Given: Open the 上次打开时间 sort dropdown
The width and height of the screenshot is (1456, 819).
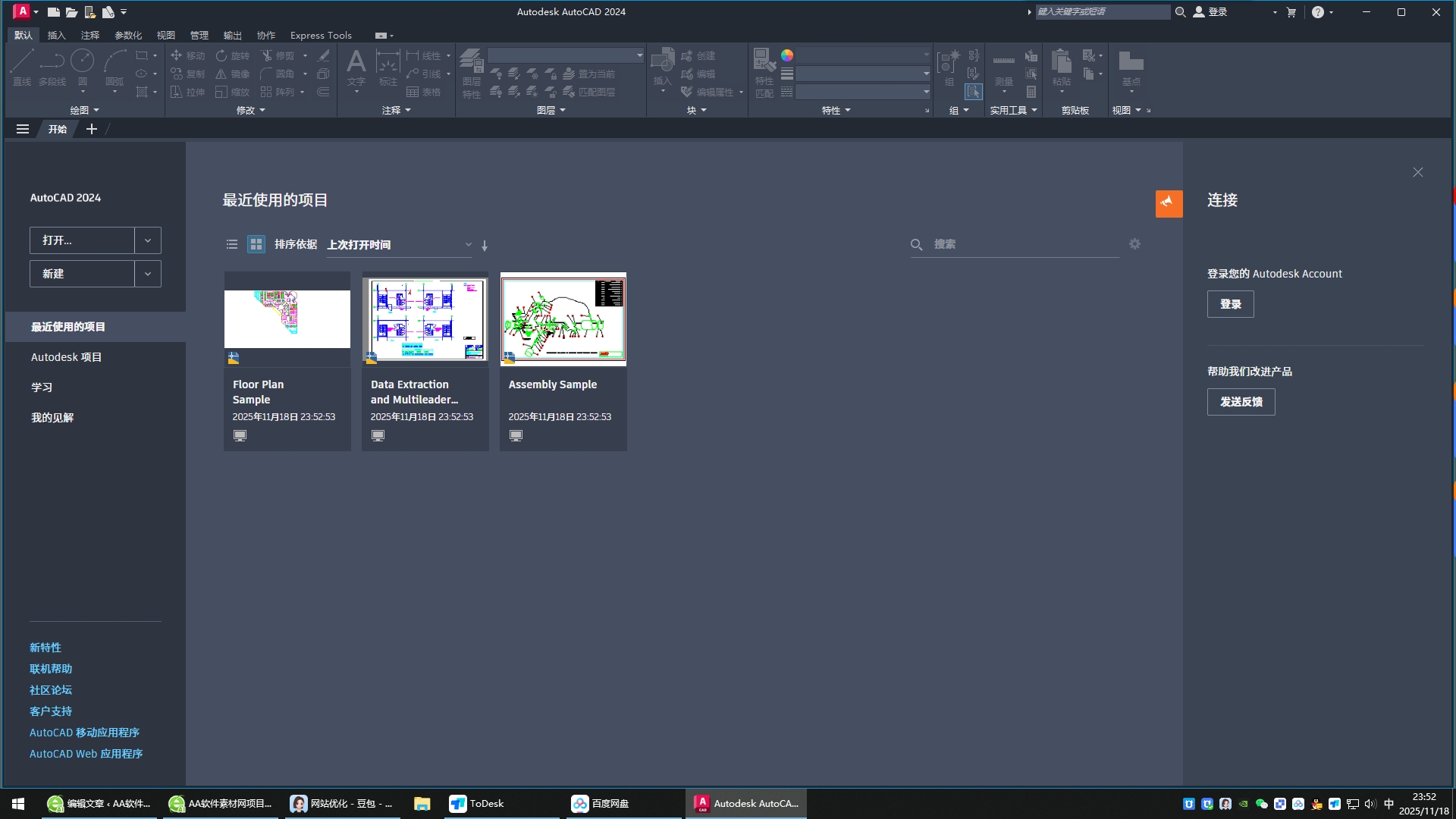Looking at the screenshot, I should [x=468, y=244].
